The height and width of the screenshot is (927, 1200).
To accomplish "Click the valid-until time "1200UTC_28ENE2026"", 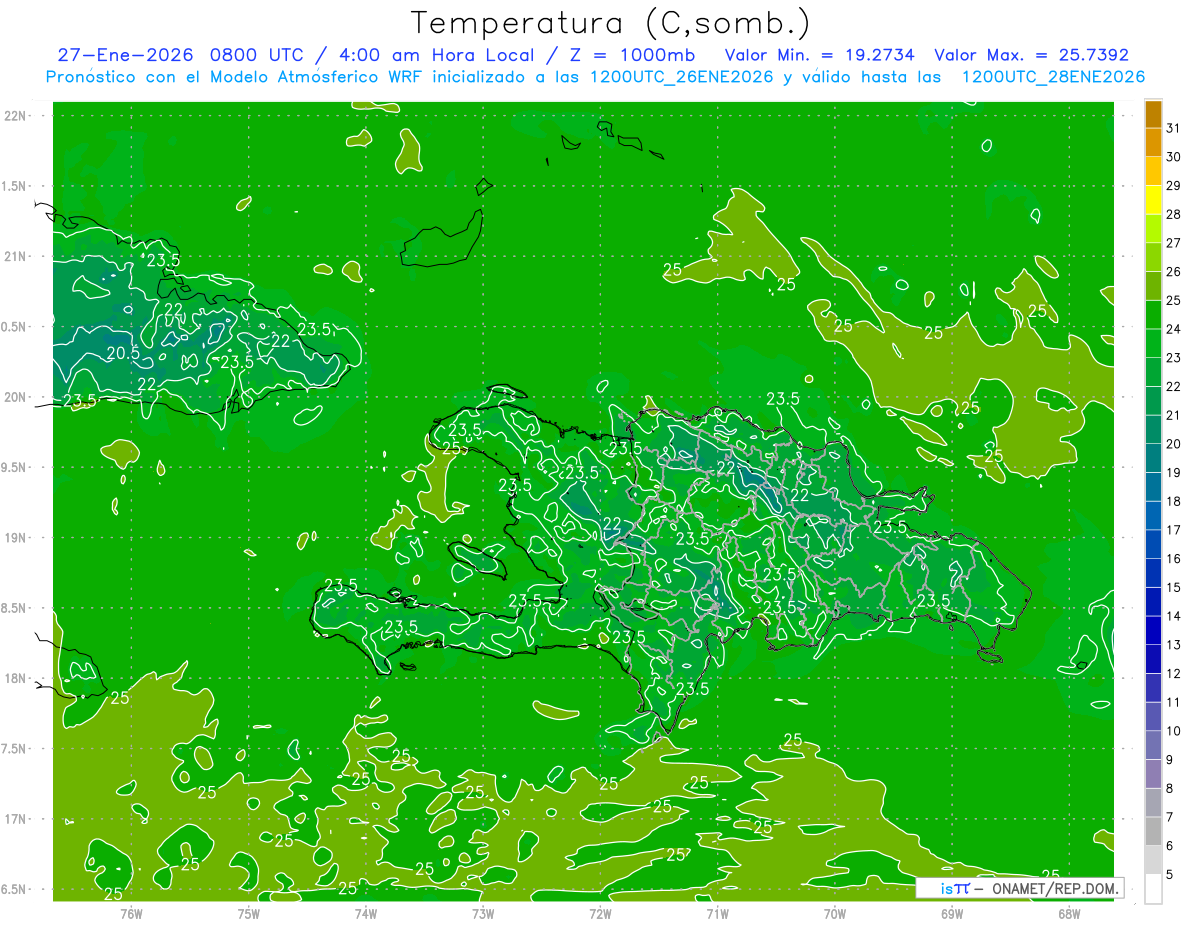I will [1053, 77].
